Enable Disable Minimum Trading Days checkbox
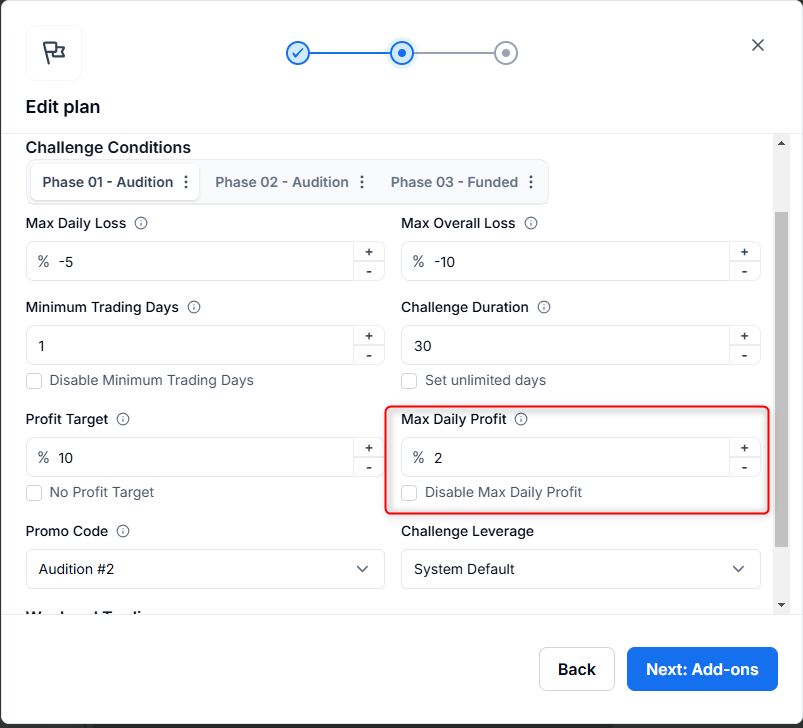This screenshot has width=803, height=728. point(34,381)
